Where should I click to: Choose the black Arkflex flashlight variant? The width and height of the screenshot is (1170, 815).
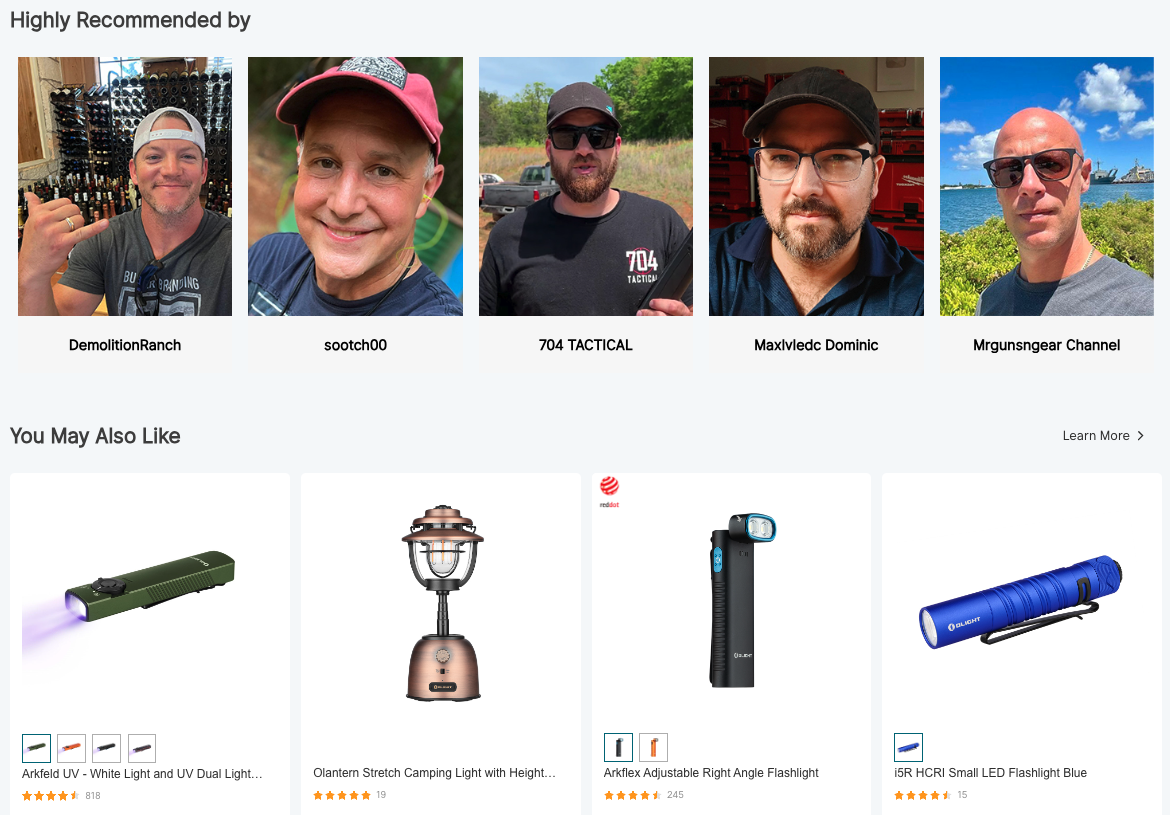(618, 747)
